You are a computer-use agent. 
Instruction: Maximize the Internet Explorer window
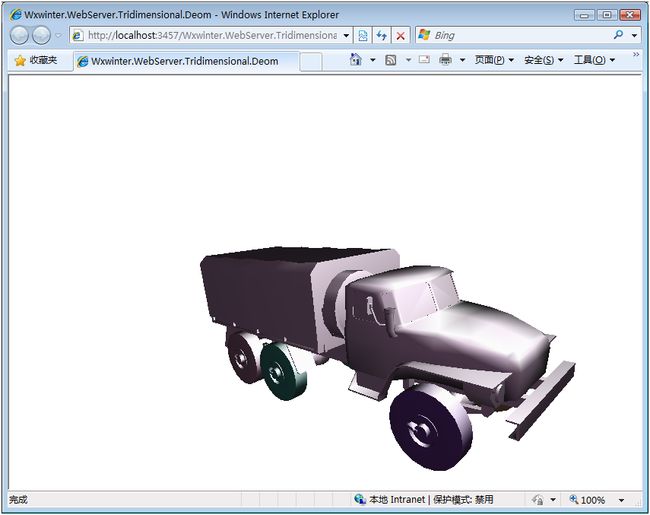click(607, 15)
